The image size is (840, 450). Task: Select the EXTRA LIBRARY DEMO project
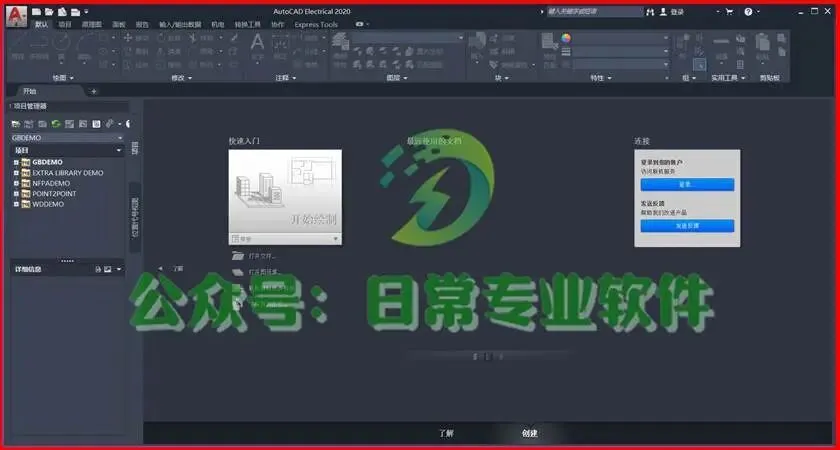[68, 173]
